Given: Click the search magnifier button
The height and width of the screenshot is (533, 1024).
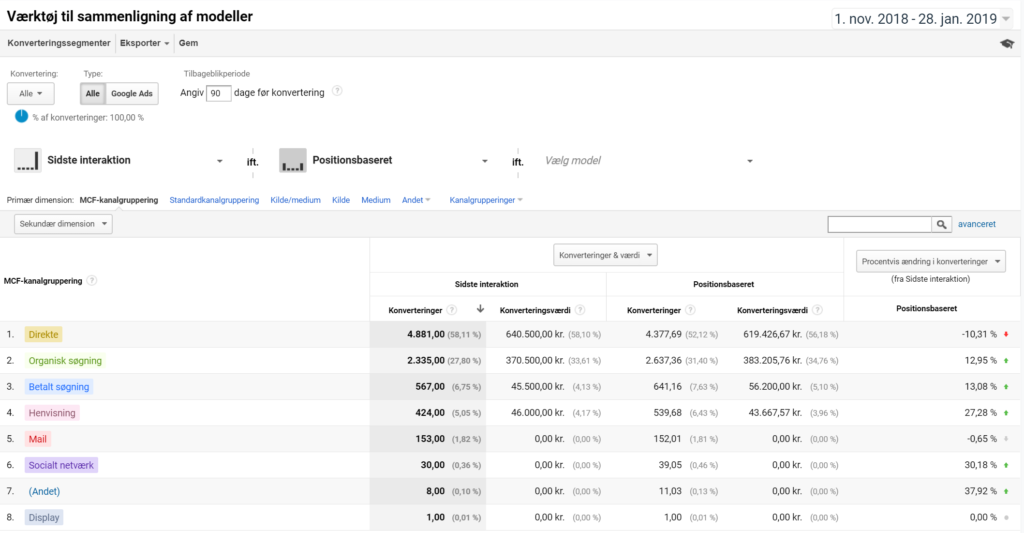Looking at the screenshot, I should (x=941, y=224).
